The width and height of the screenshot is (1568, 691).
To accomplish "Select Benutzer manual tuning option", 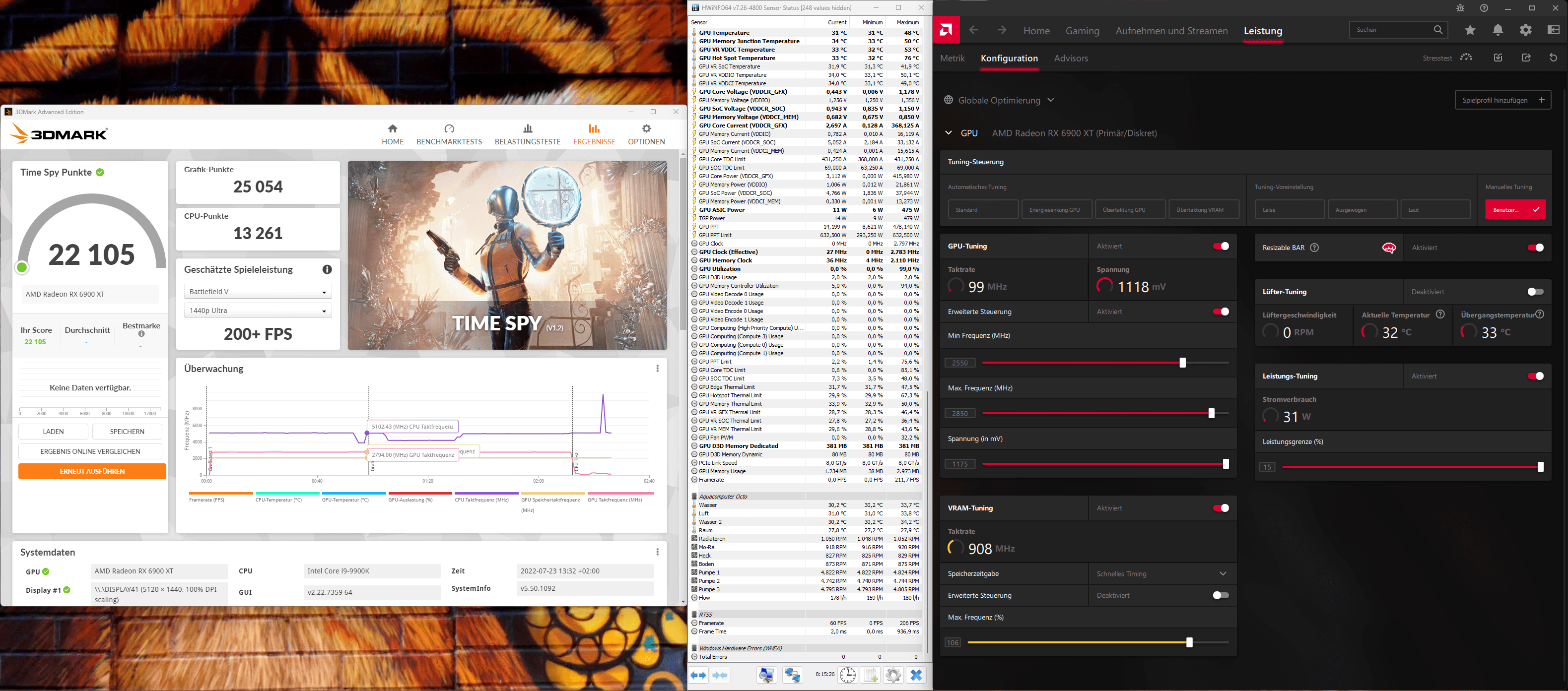I will (x=1515, y=210).
